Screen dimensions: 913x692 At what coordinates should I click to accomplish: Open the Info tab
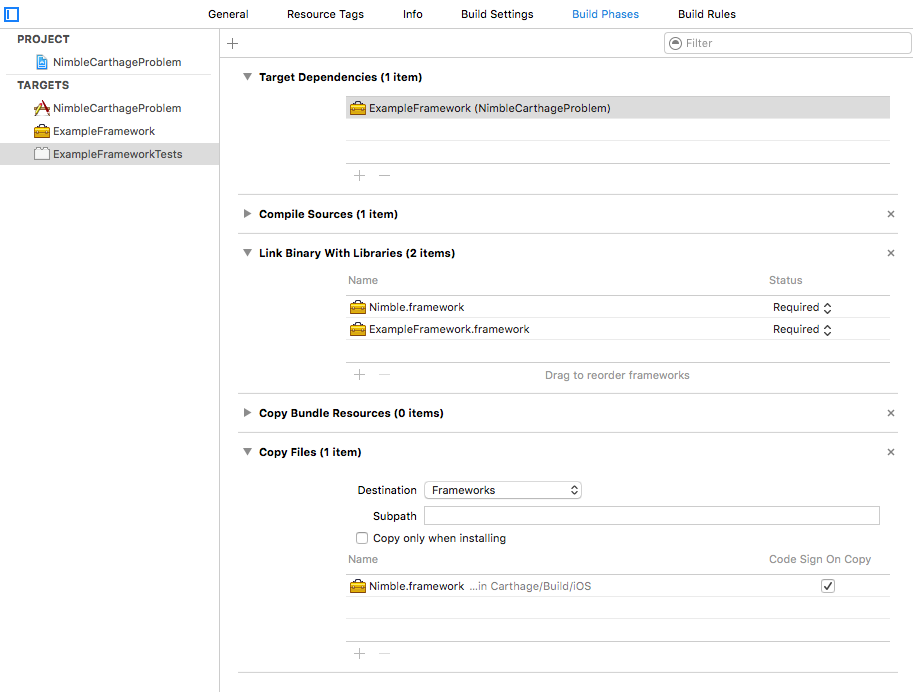[x=412, y=14]
